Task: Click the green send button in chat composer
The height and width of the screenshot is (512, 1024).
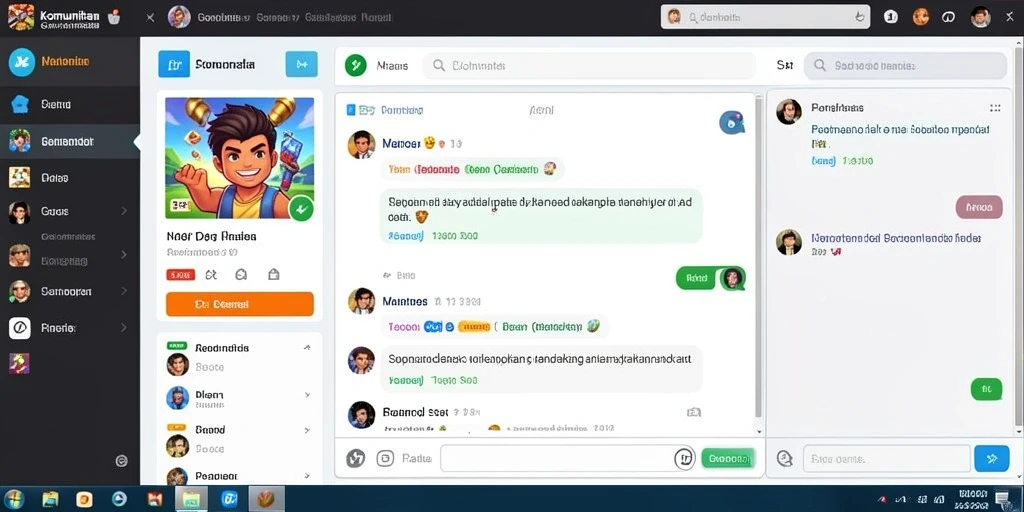Action: tap(728, 458)
